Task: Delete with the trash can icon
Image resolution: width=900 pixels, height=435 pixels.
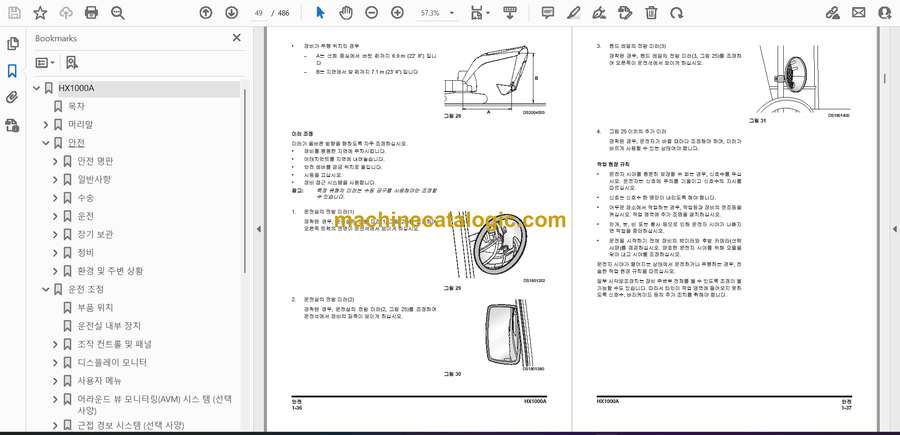Action: [651, 13]
